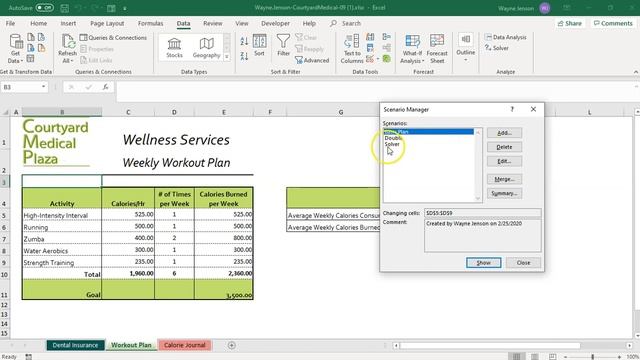Viewport: 640px width, 360px height.
Task: Click Scenario Manager help question mark
Action: pos(512,109)
